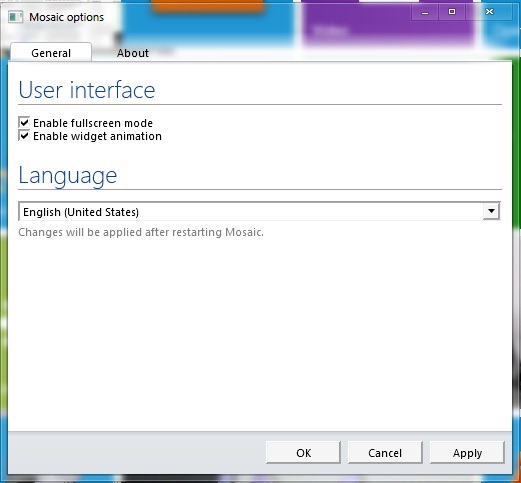The image size is (521, 483).
Task: Expand the language dropdown arrow
Action: pos(491,211)
